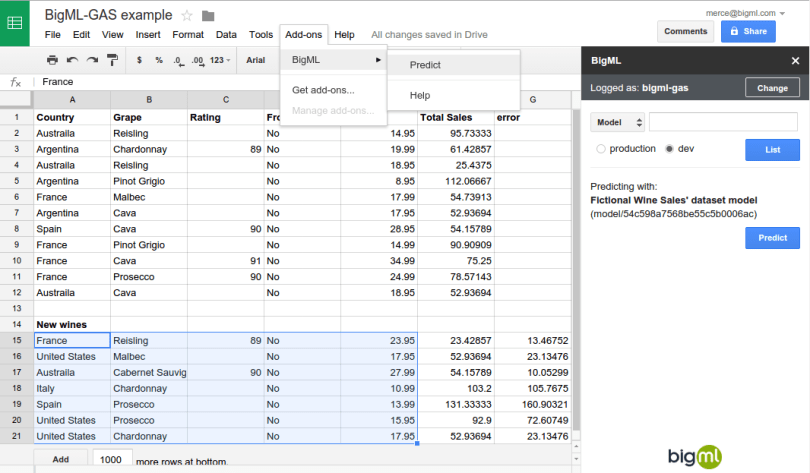The width and height of the screenshot is (810, 473).
Task: Open the move-to-folder icon
Action: 208,16
